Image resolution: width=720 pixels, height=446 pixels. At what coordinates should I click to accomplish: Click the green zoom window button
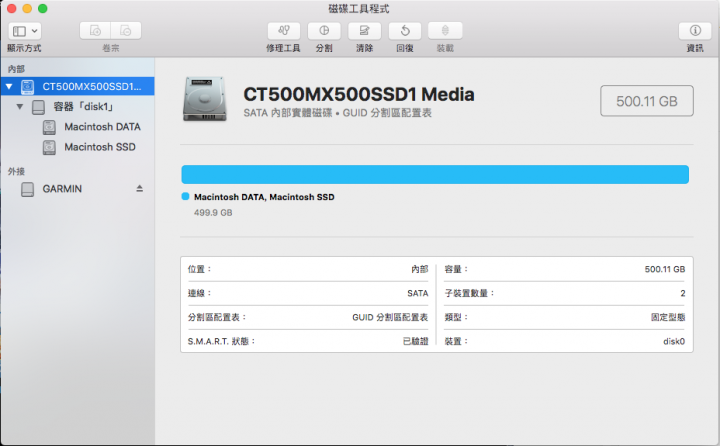[42, 8]
